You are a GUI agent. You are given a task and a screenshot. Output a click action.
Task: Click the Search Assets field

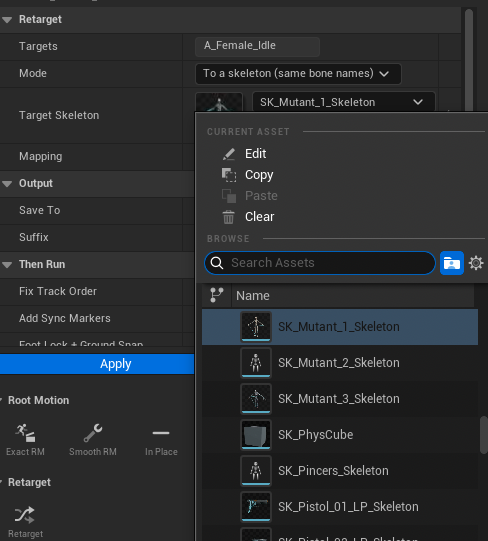(320, 263)
